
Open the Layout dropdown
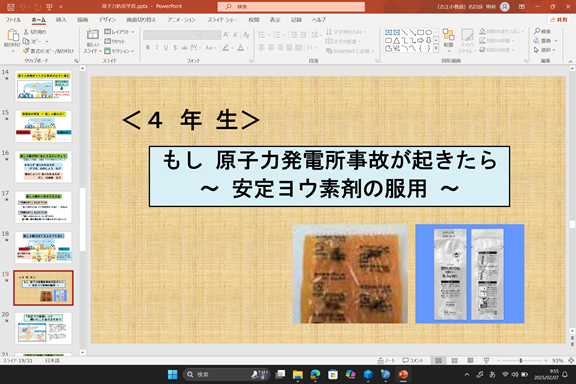tap(119, 32)
